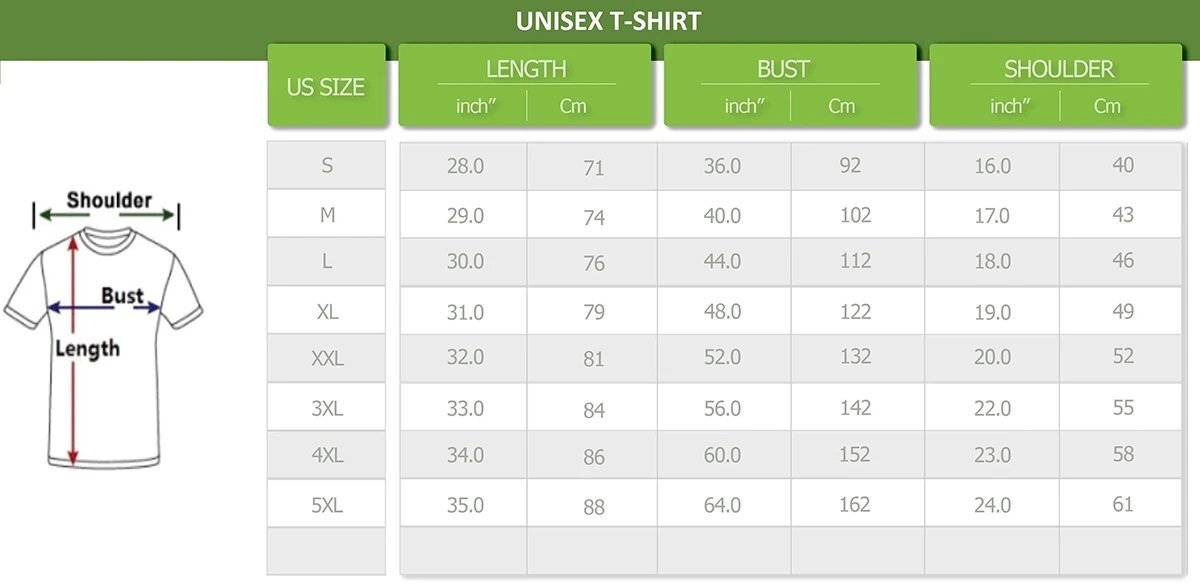
Task: Select the LENGTH column header
Action: click(x=526, y=69)
